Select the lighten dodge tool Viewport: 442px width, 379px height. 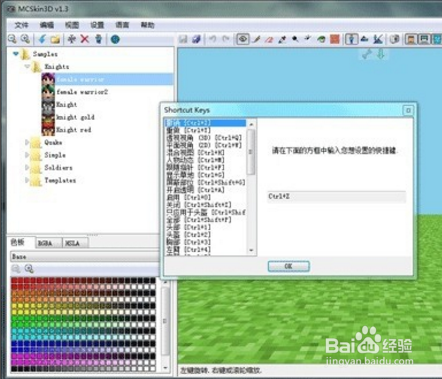[x=308, y=39]
